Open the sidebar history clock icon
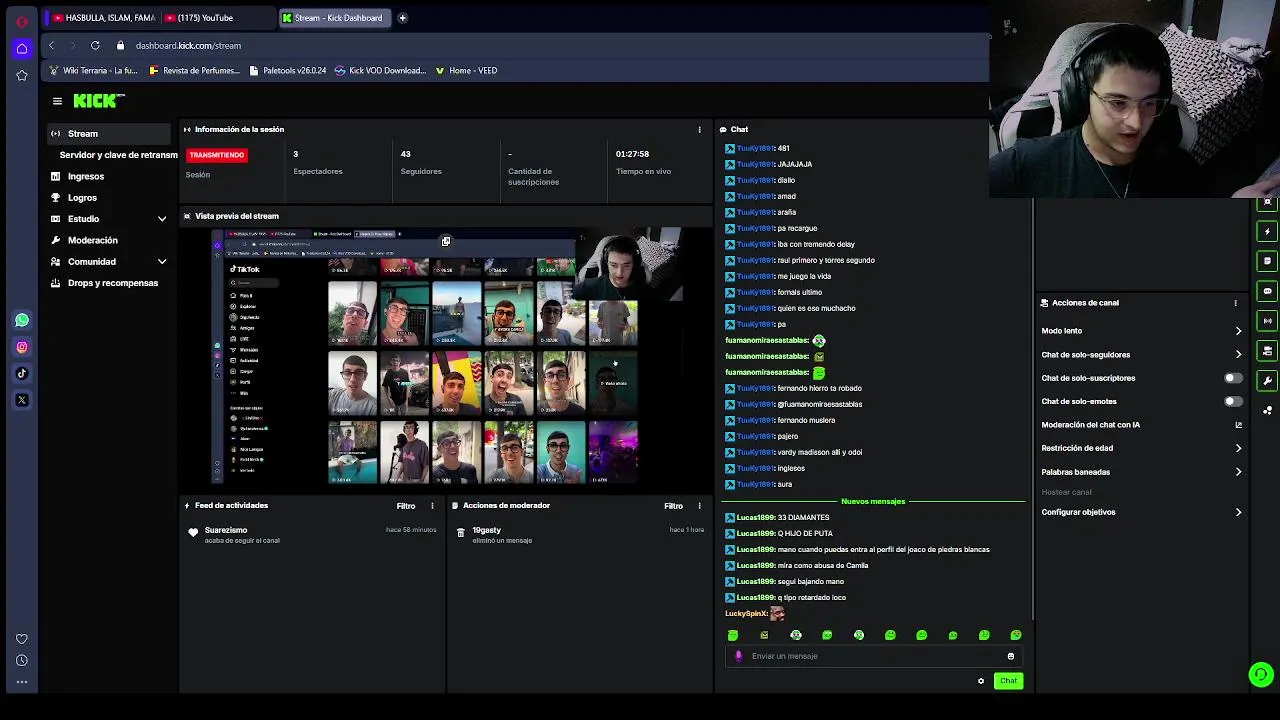1280x720 pixels. tap(22, 660)
